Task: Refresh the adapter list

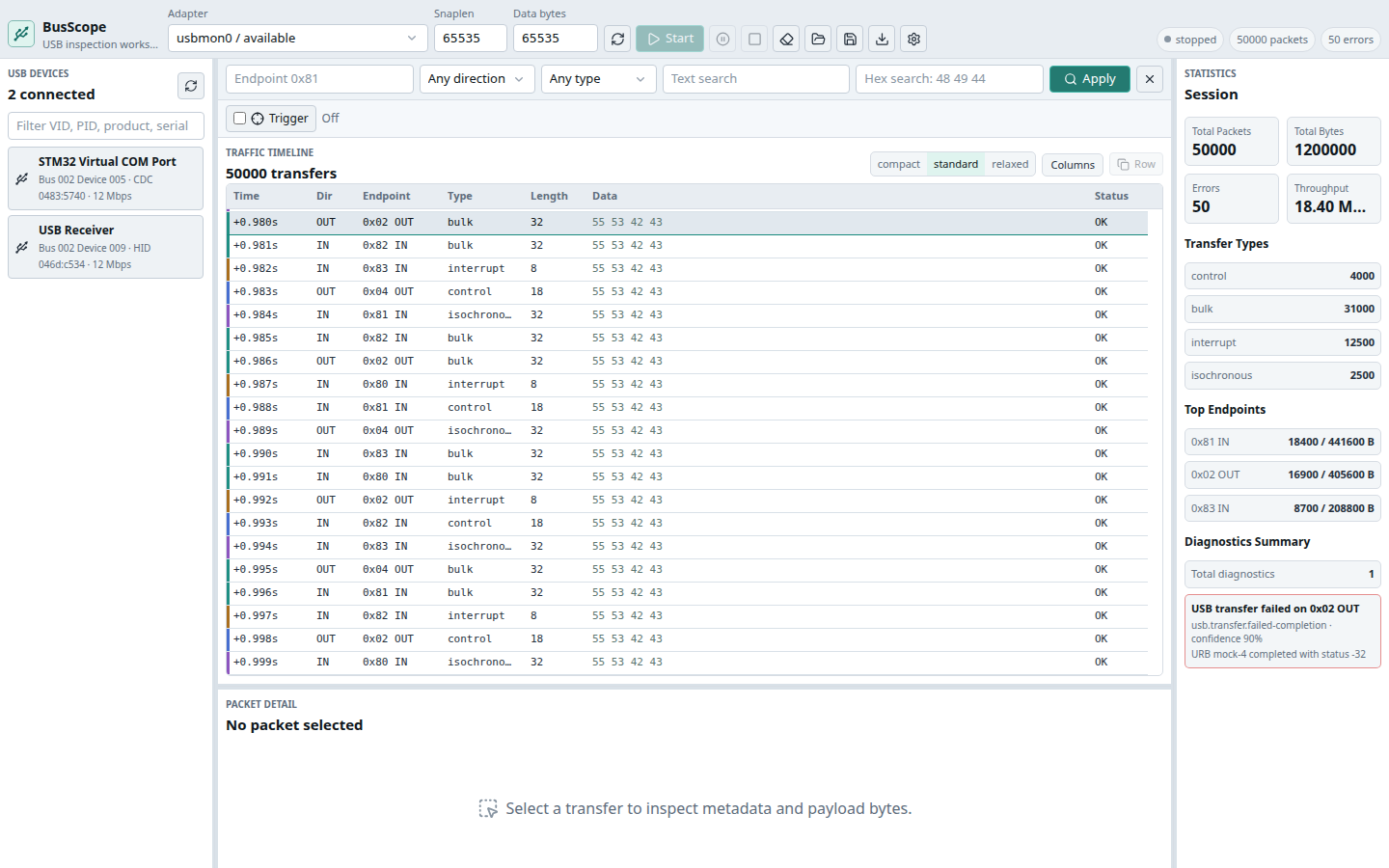Action: coord(617,39)
